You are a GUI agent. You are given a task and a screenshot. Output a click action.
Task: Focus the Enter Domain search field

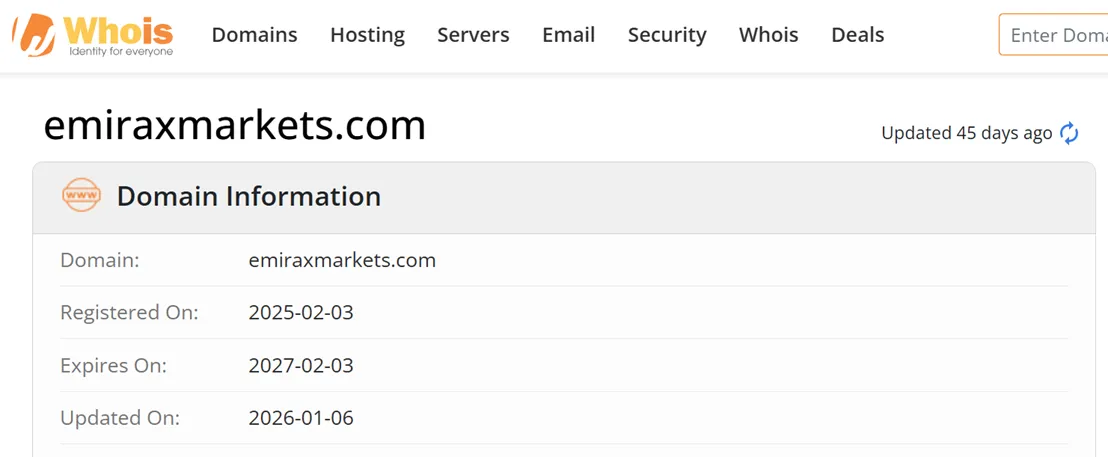1054,35
